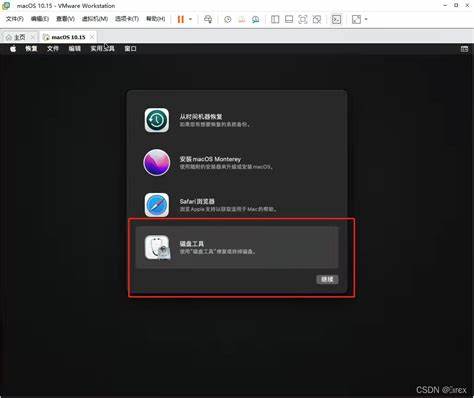Screen dimensions: 474x398
Task: Select 从时间机器恢复 option text
Action: 201,117
